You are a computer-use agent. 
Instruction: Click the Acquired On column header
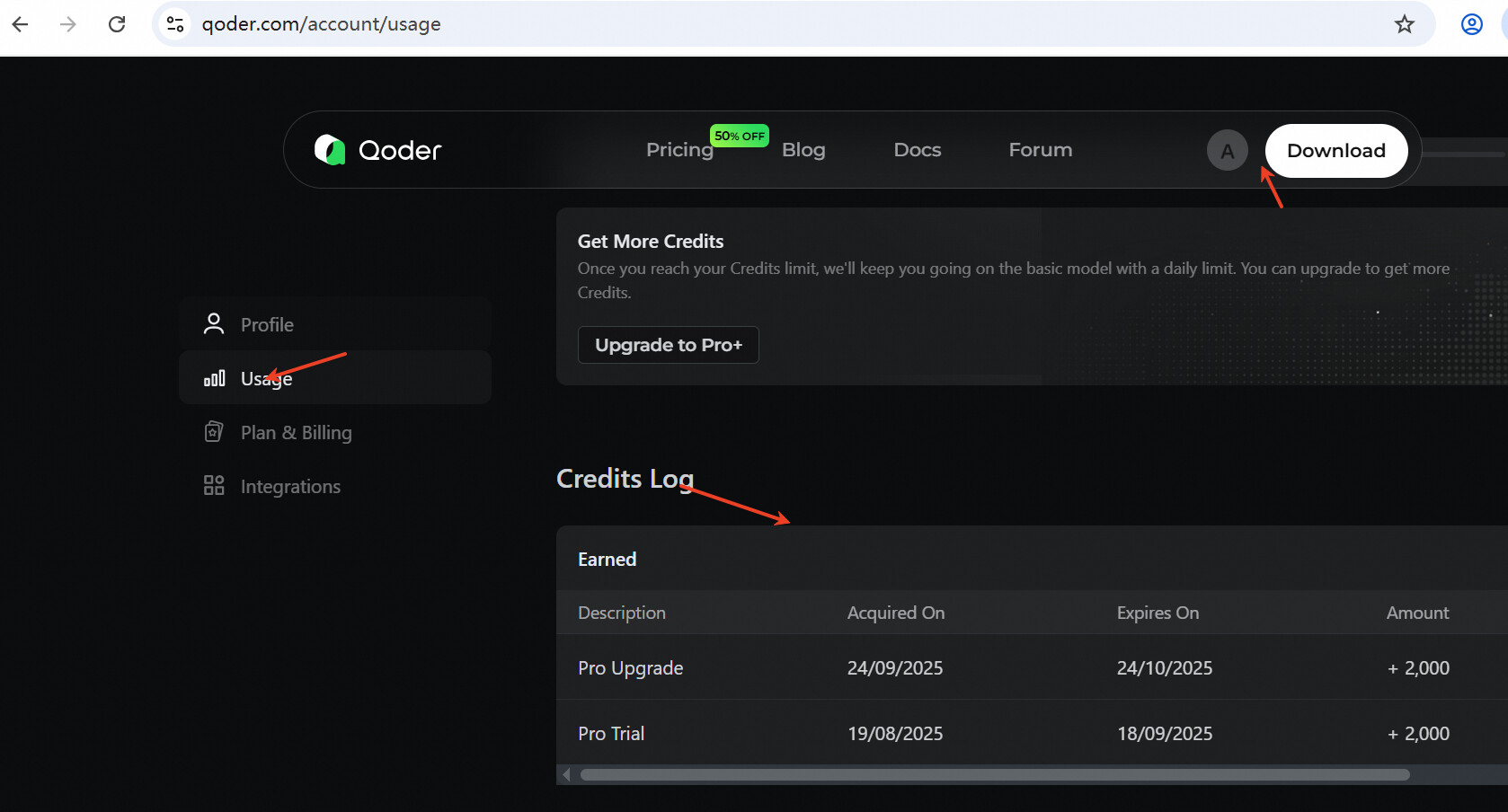tap(896, 613)
